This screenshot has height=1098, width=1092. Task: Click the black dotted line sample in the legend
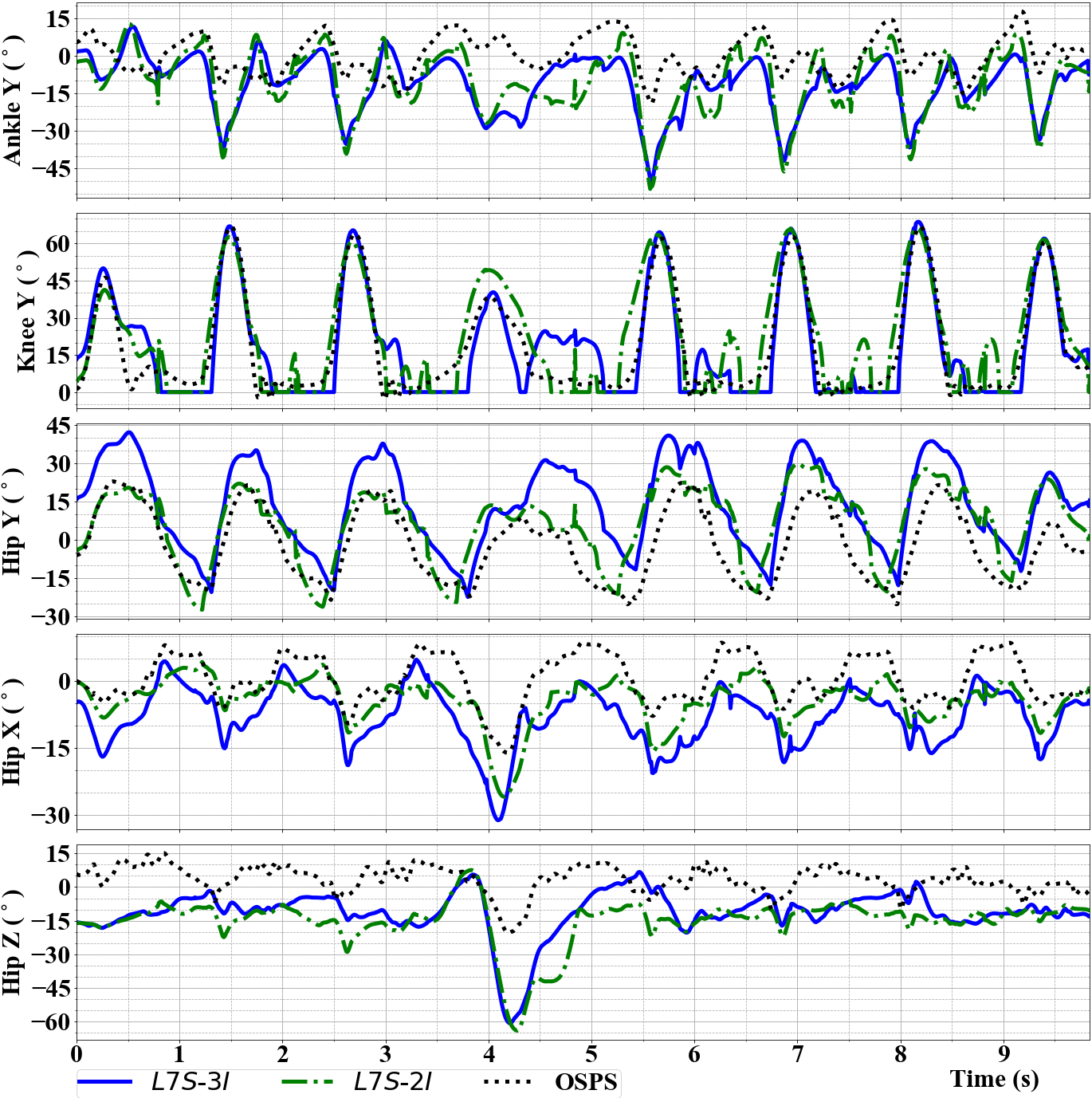507,1081
